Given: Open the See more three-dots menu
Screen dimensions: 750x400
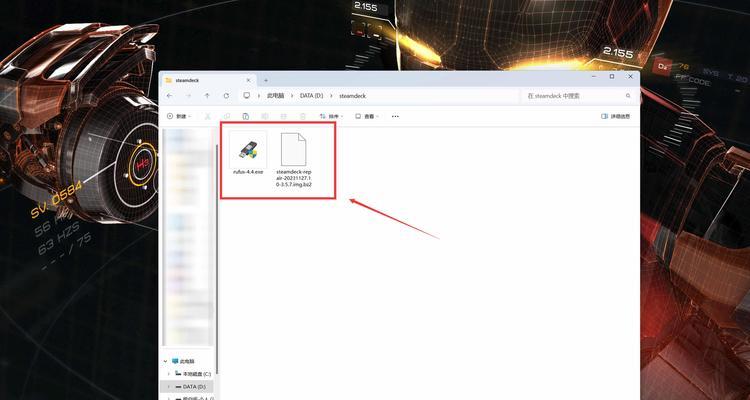Looking at the screenshot, I should (395, 116).
